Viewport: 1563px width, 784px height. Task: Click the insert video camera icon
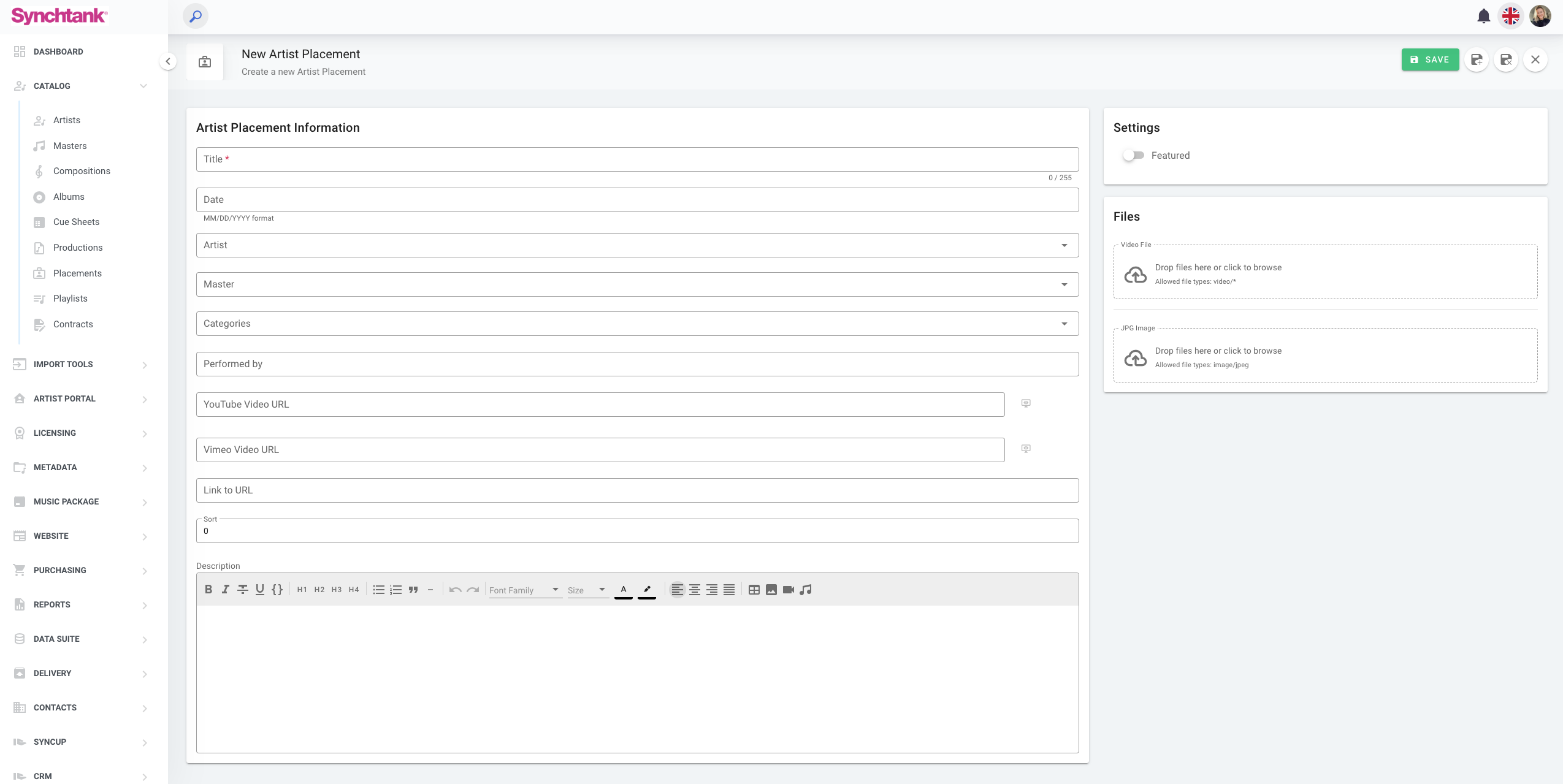click(x=789, y=590)
